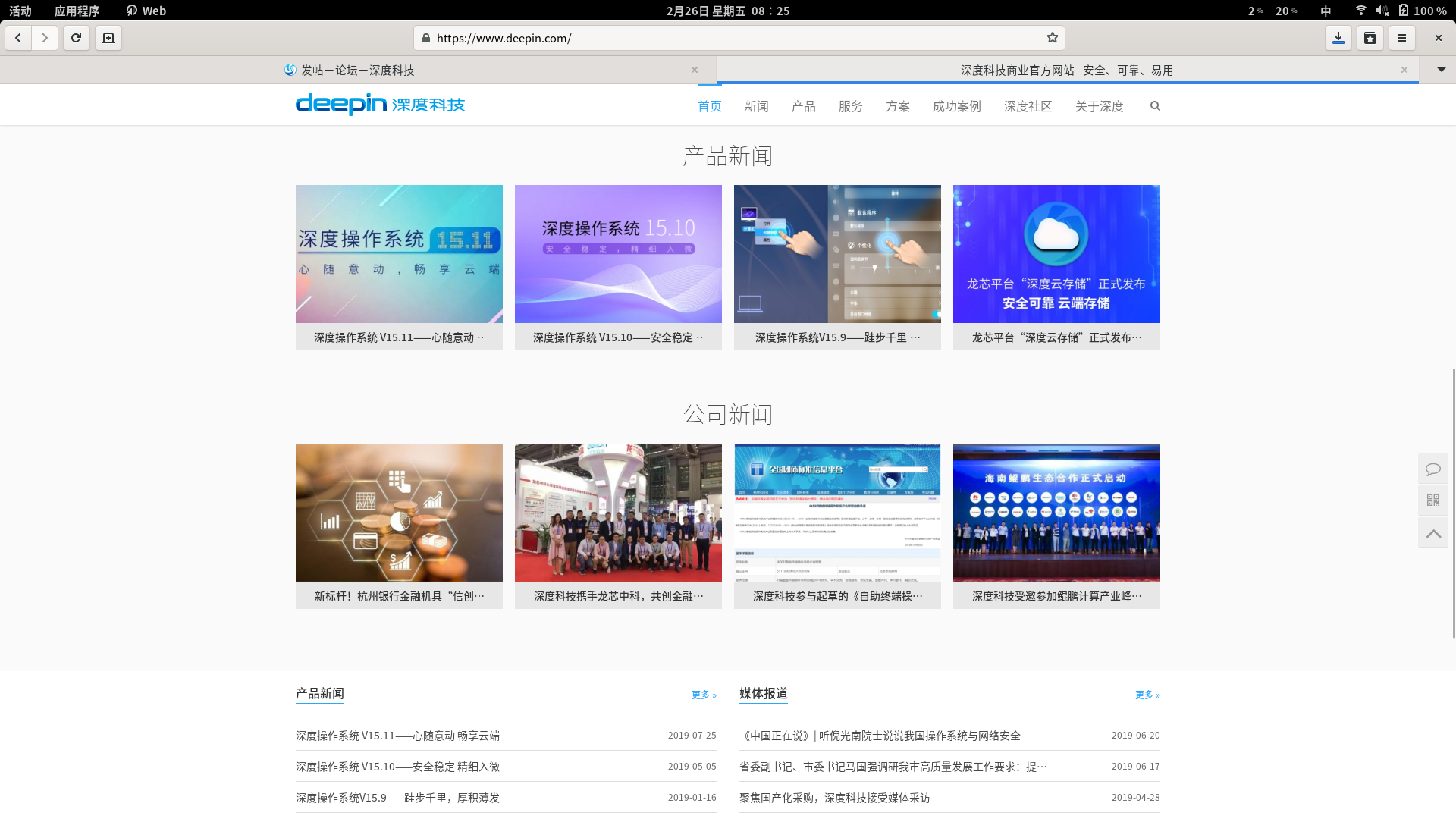
Task: Expand the tab list dropdown arrow
Action: [x=1441, y=70]
